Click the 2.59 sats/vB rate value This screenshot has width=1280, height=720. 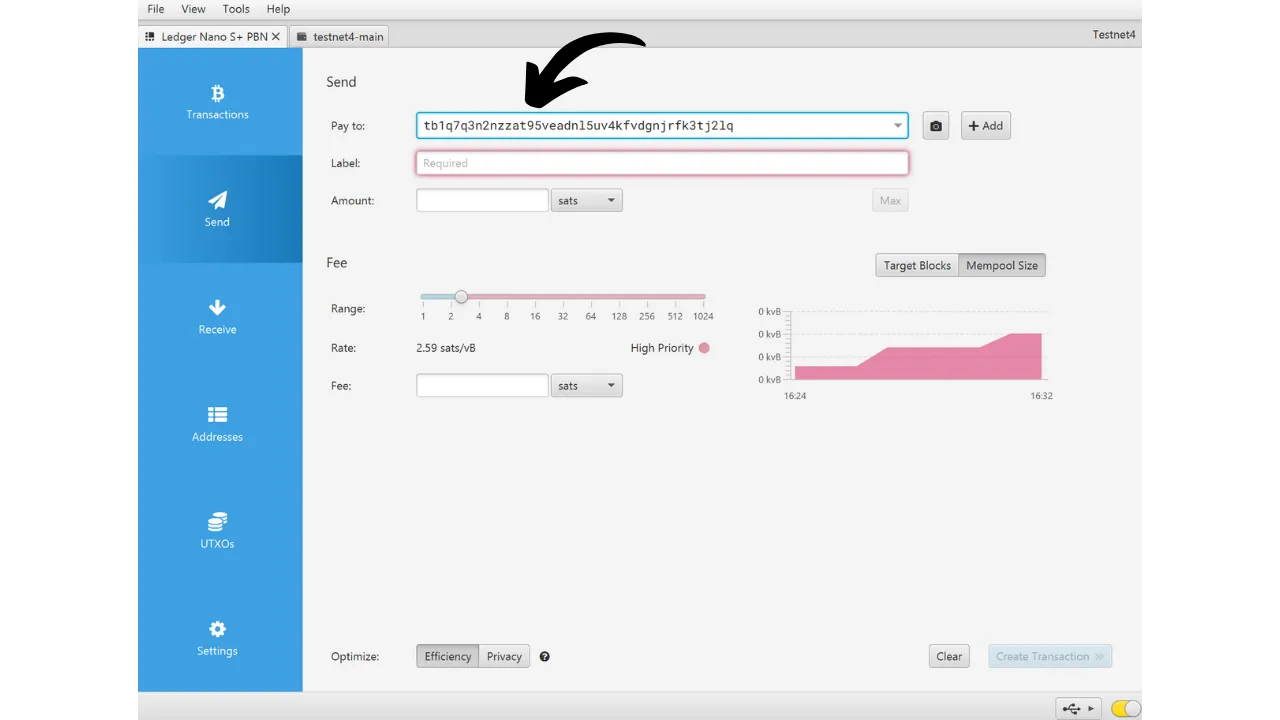click(x=446, y=348)
